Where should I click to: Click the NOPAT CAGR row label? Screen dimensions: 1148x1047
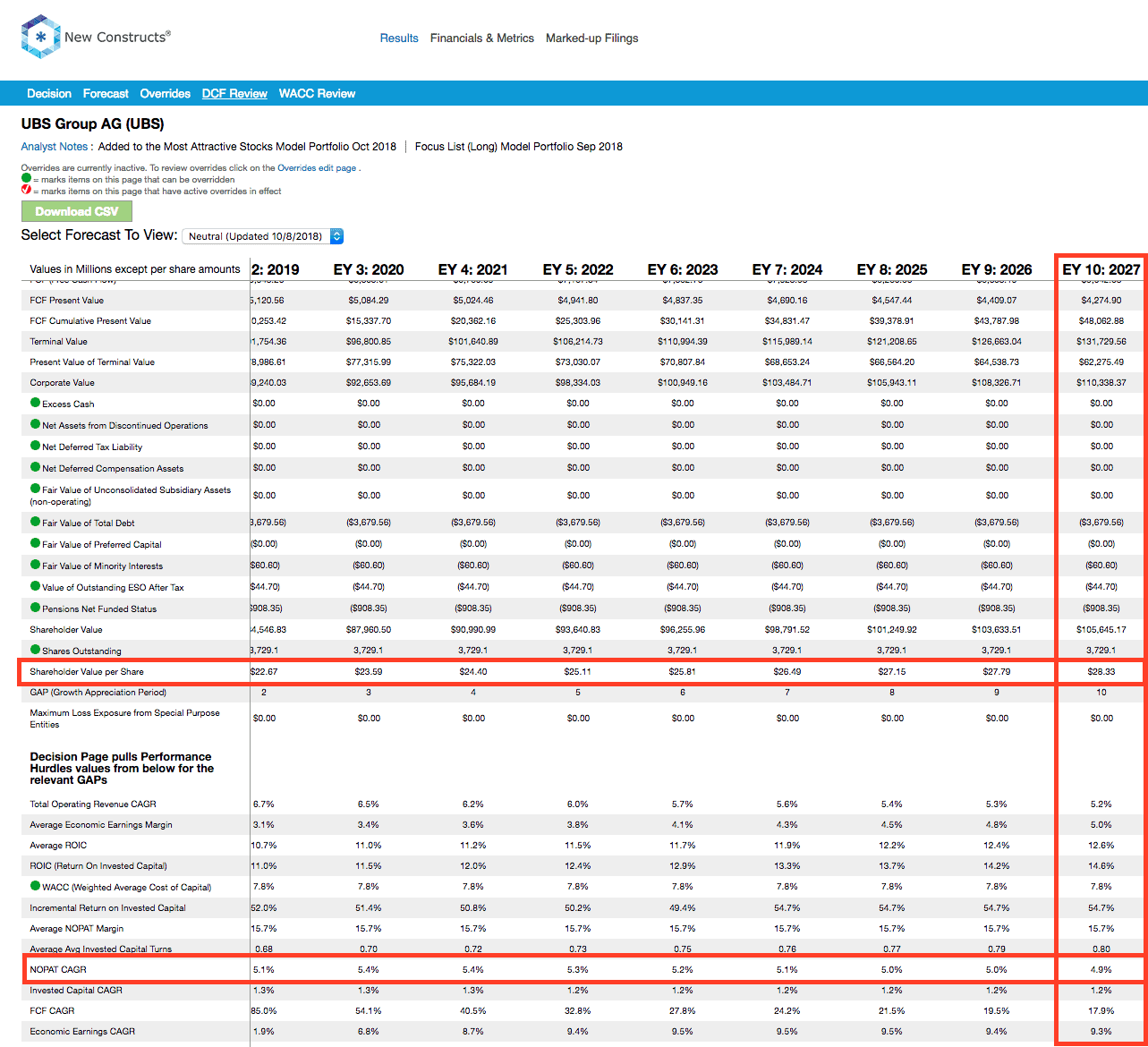[58, 969]
